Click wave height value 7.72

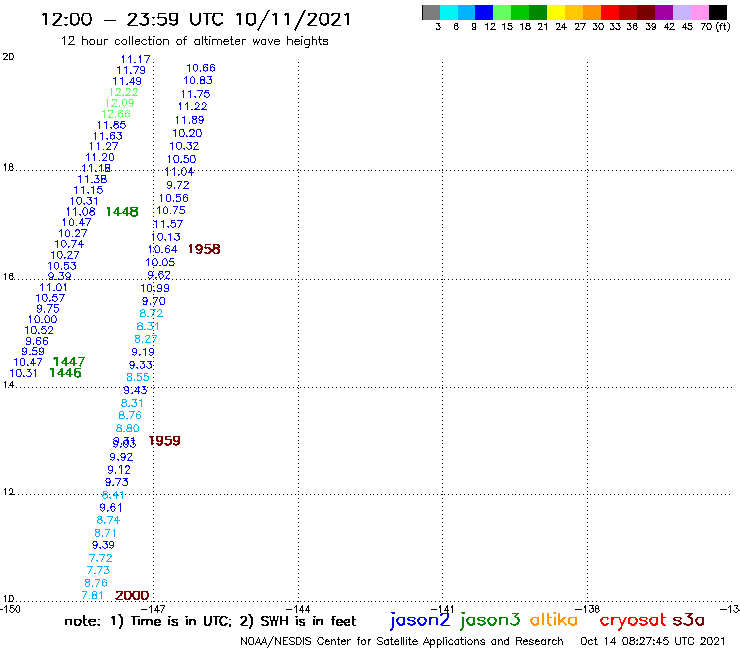(101, 558)
